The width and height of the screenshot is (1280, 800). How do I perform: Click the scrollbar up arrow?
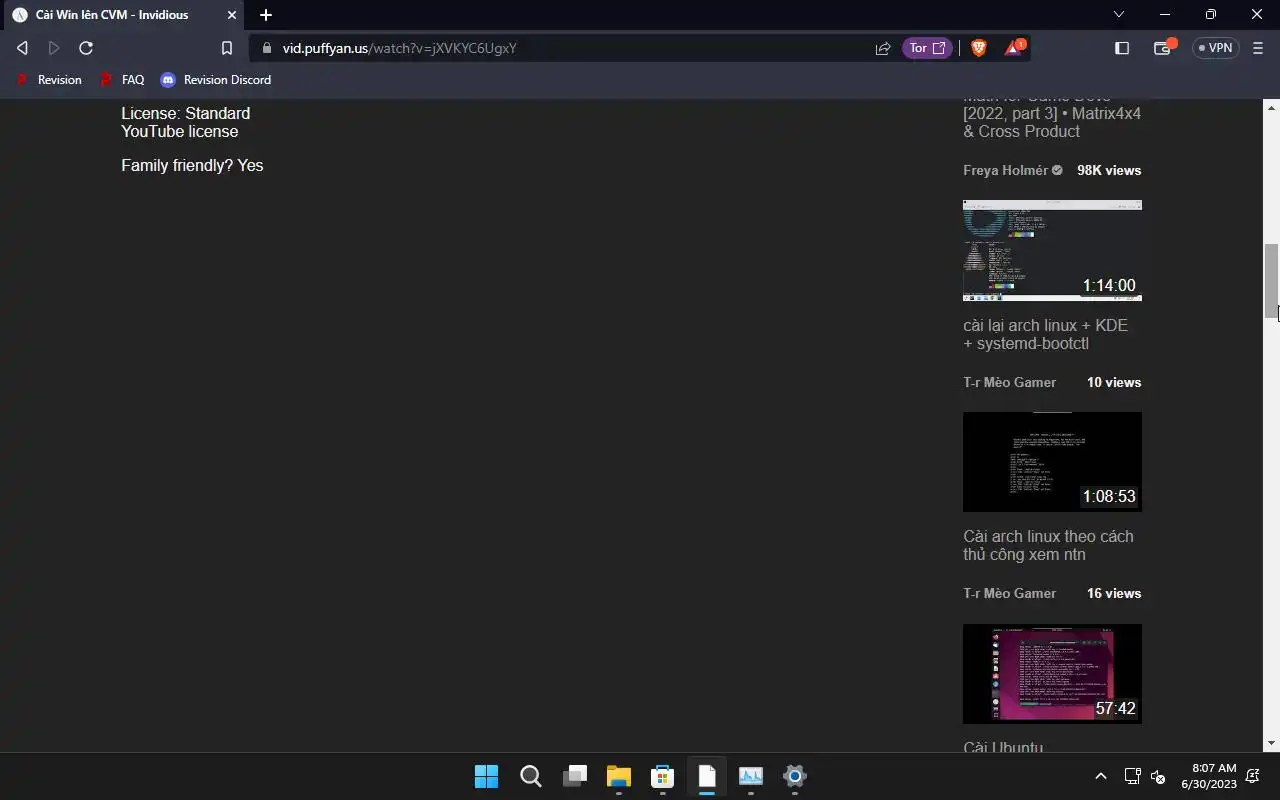coord(1272,106)
